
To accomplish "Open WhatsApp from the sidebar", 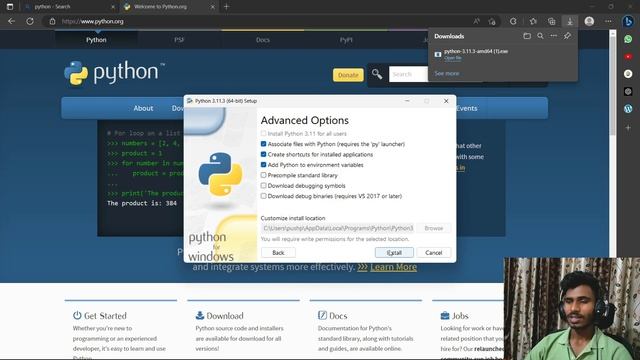I will 628,39.
